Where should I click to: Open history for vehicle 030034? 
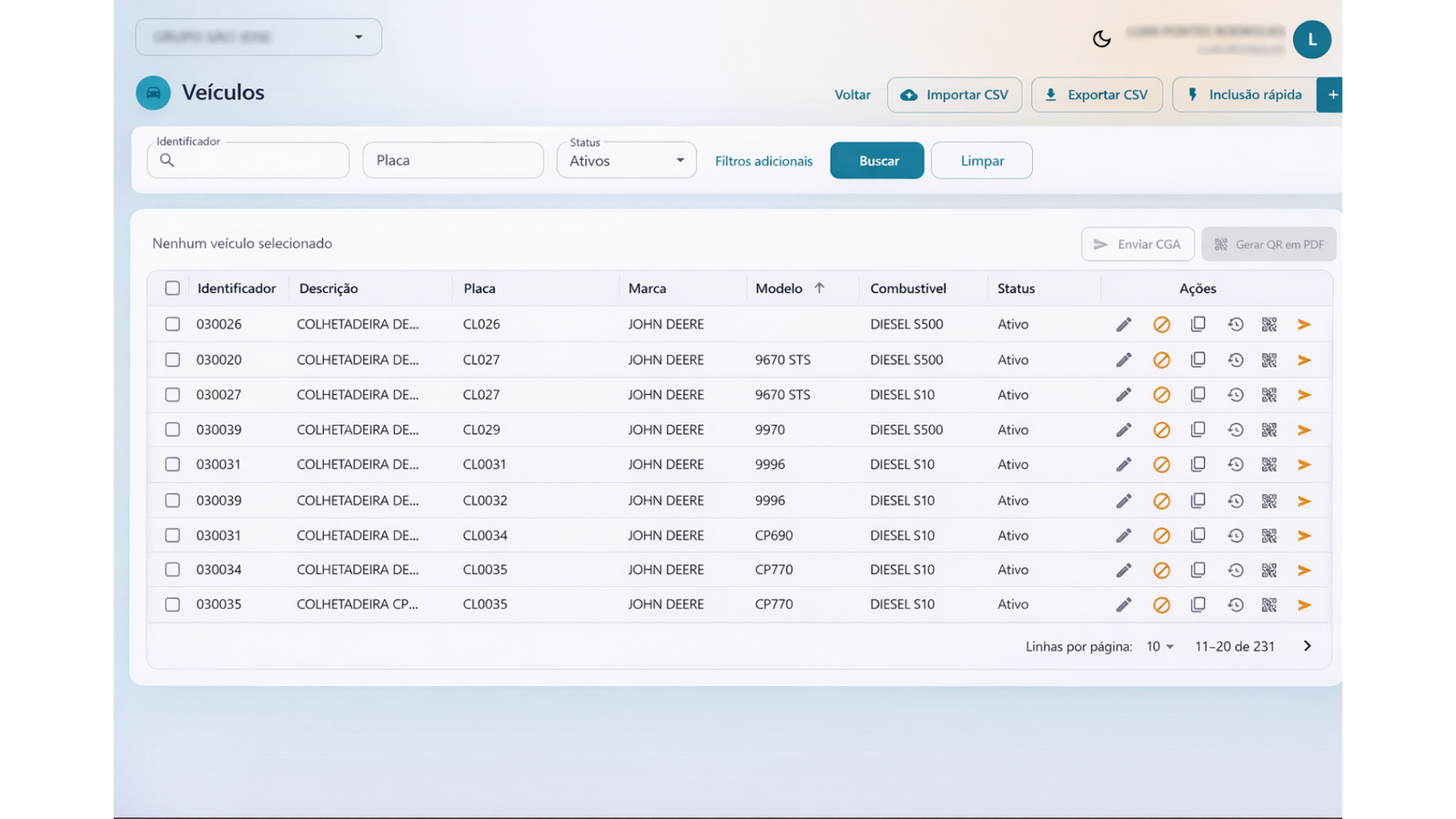pyautogui.click(x=1235, y=571)
